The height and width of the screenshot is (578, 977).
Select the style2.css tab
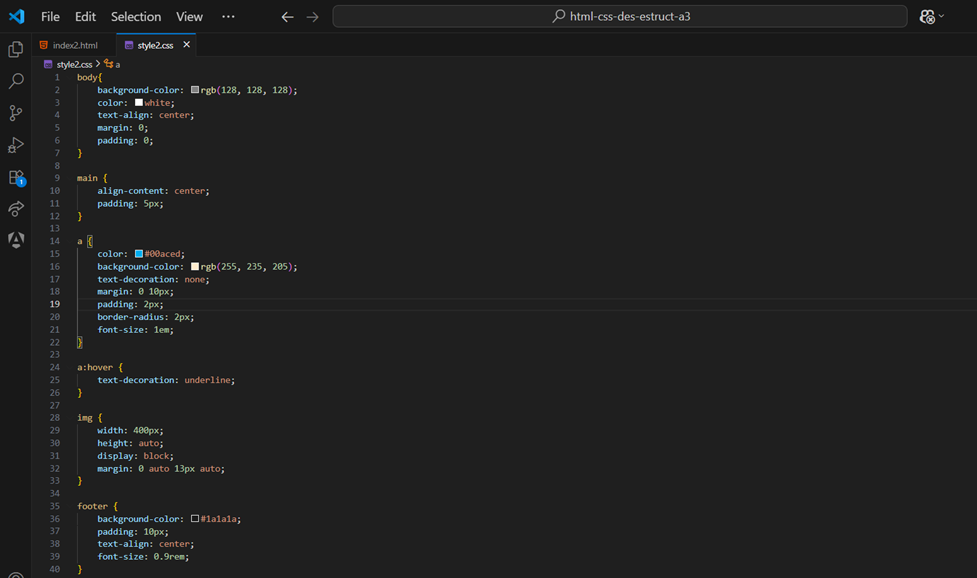pos(155,45)
